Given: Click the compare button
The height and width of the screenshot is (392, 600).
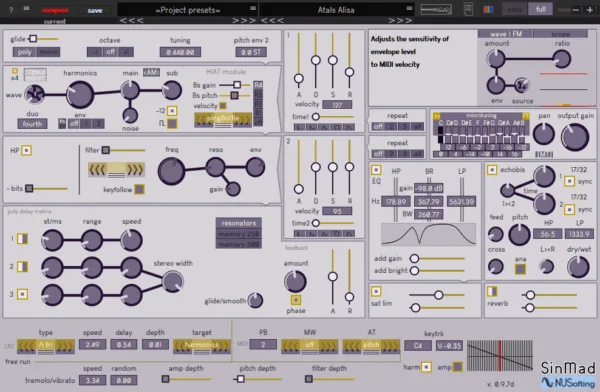Looking at the screenshot, I should (x=55, y=10).
